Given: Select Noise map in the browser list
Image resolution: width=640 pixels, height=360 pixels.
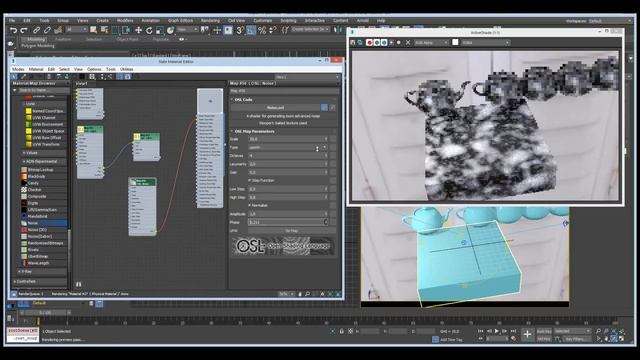Looking at the screenshot, I should click(x=44, y=223).
